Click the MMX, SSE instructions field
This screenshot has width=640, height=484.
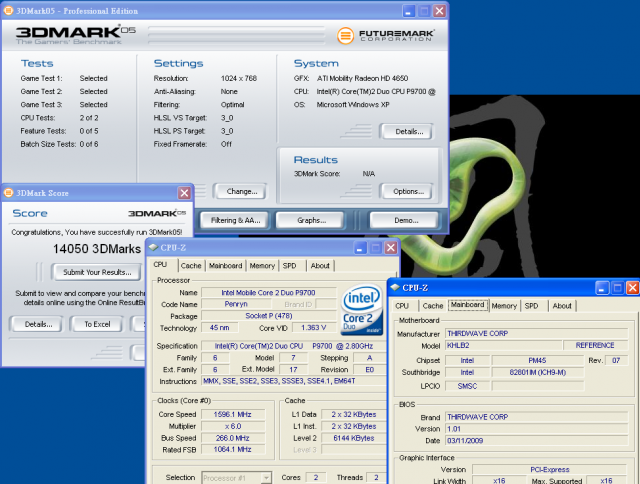coord(294,381)
